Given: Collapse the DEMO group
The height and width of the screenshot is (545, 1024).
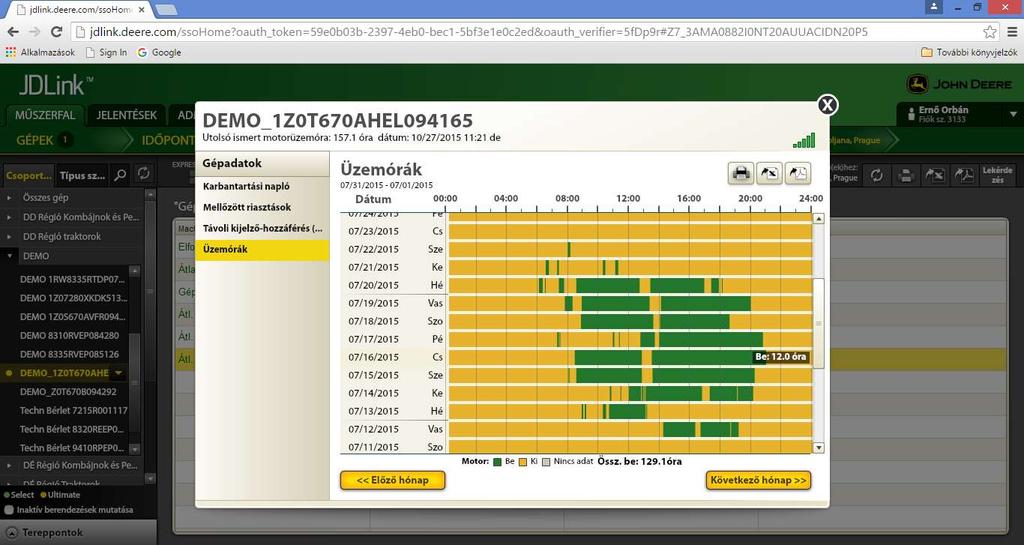Looking at the screenshot, I should (x=9, y=256).
